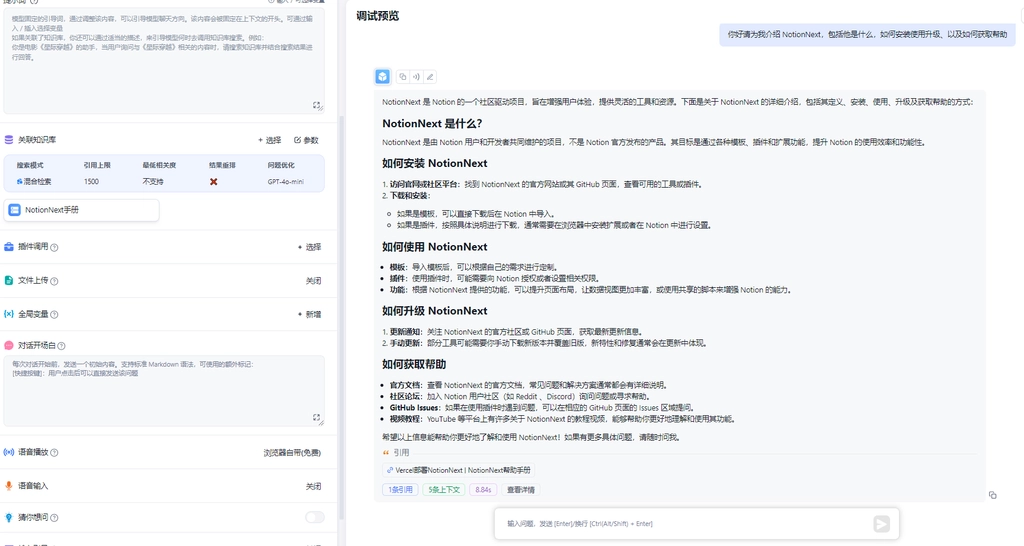Click the help icon next to 全局变量
The width and height of the screenshot is (1024, 546).
(x=54, y=315)
